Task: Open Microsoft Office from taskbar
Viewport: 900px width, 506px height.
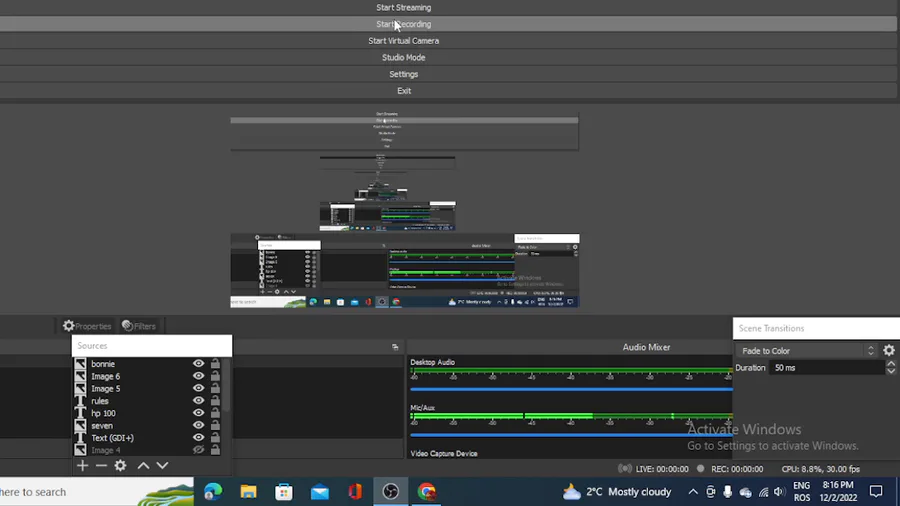Action: [355, 492]
